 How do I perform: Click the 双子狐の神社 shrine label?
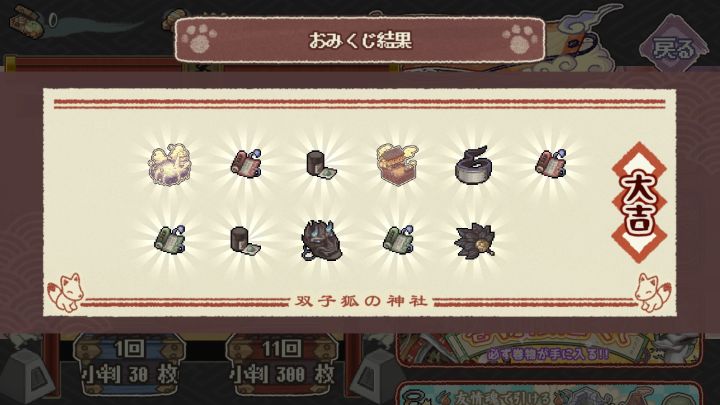361,301
